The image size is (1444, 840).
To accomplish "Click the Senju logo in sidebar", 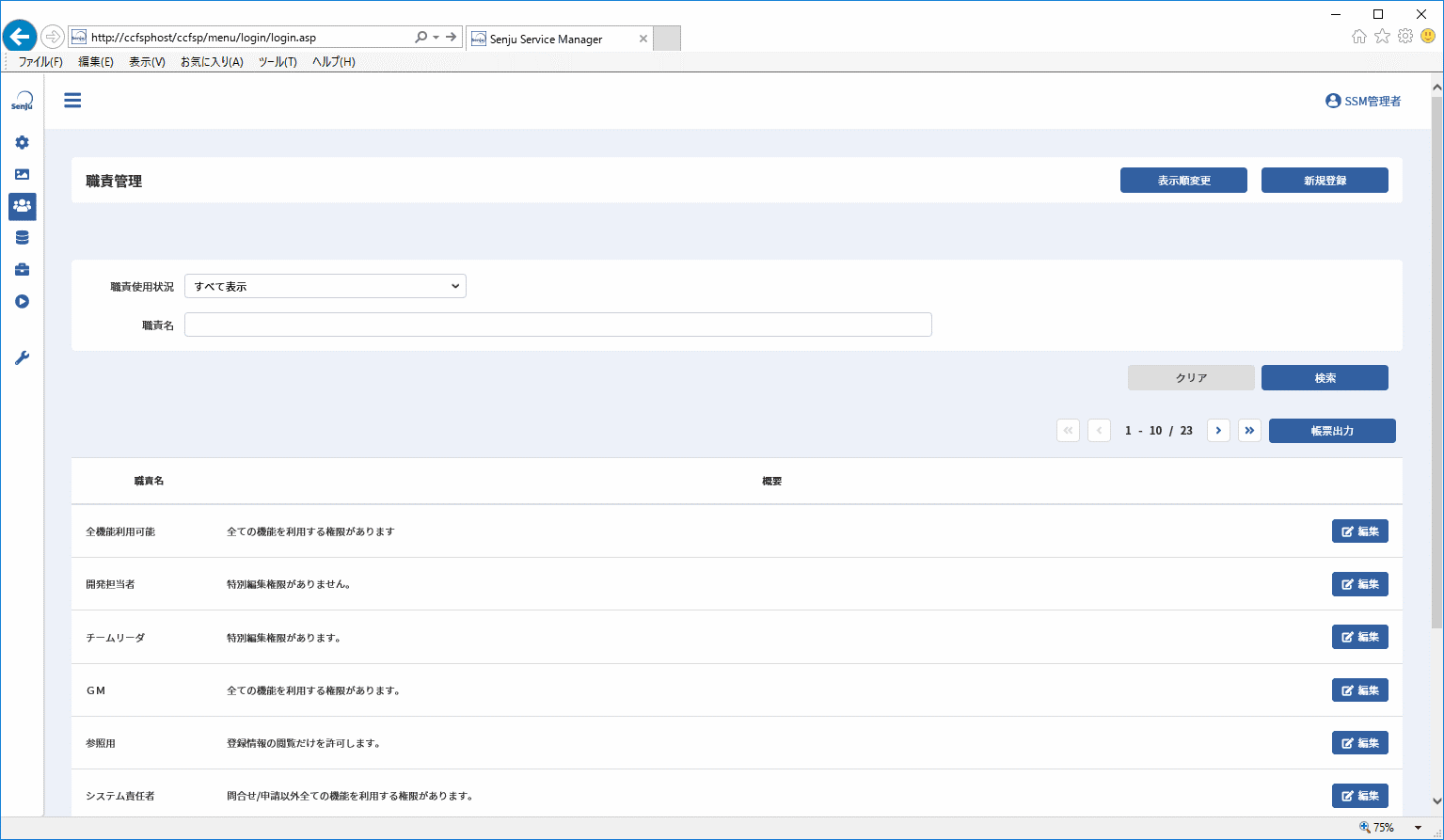I will click(x=22, y=102).
